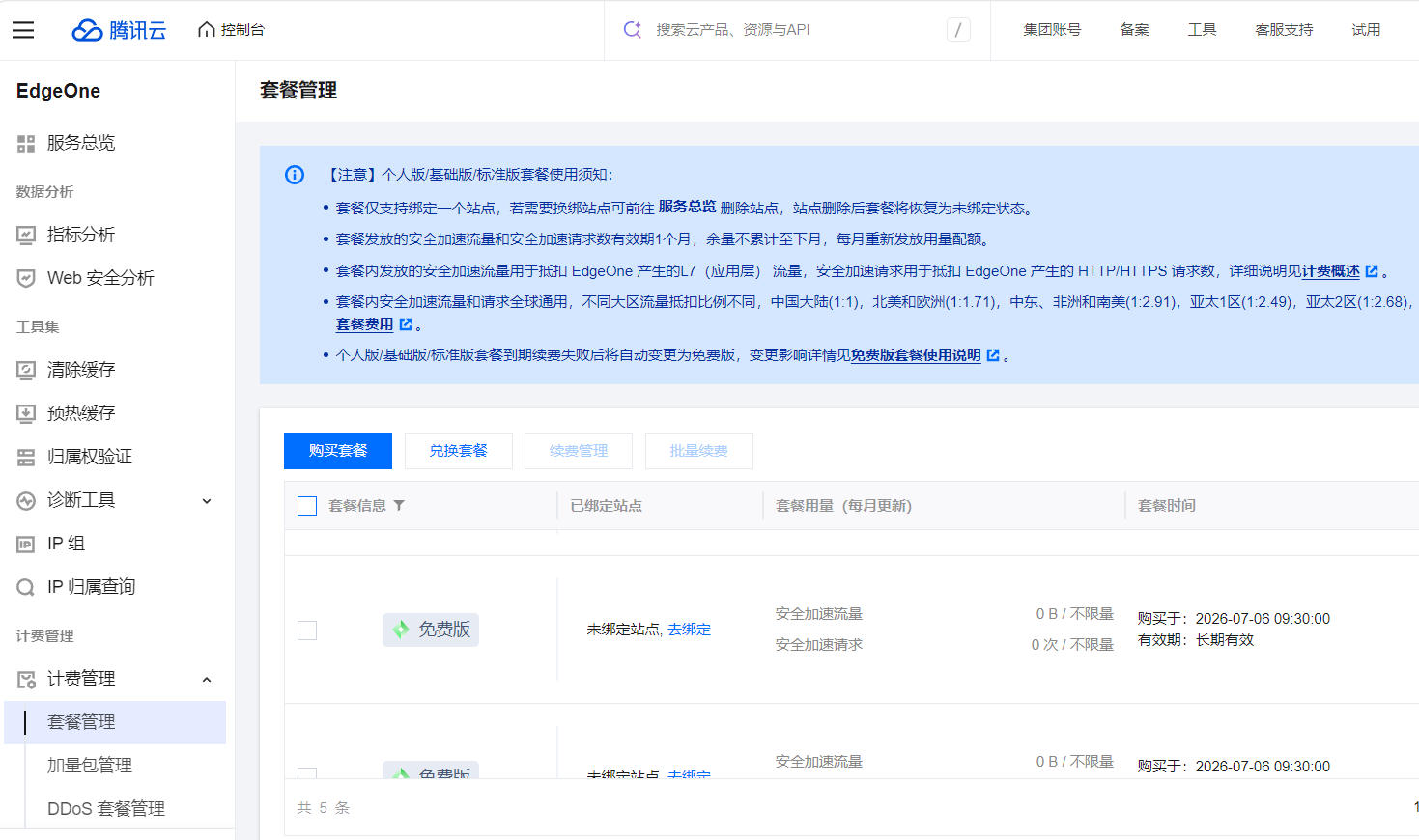This screenshot has height=840, width=1419.
Task: Click the 购买套餐 button
Action: click(338, 451)
